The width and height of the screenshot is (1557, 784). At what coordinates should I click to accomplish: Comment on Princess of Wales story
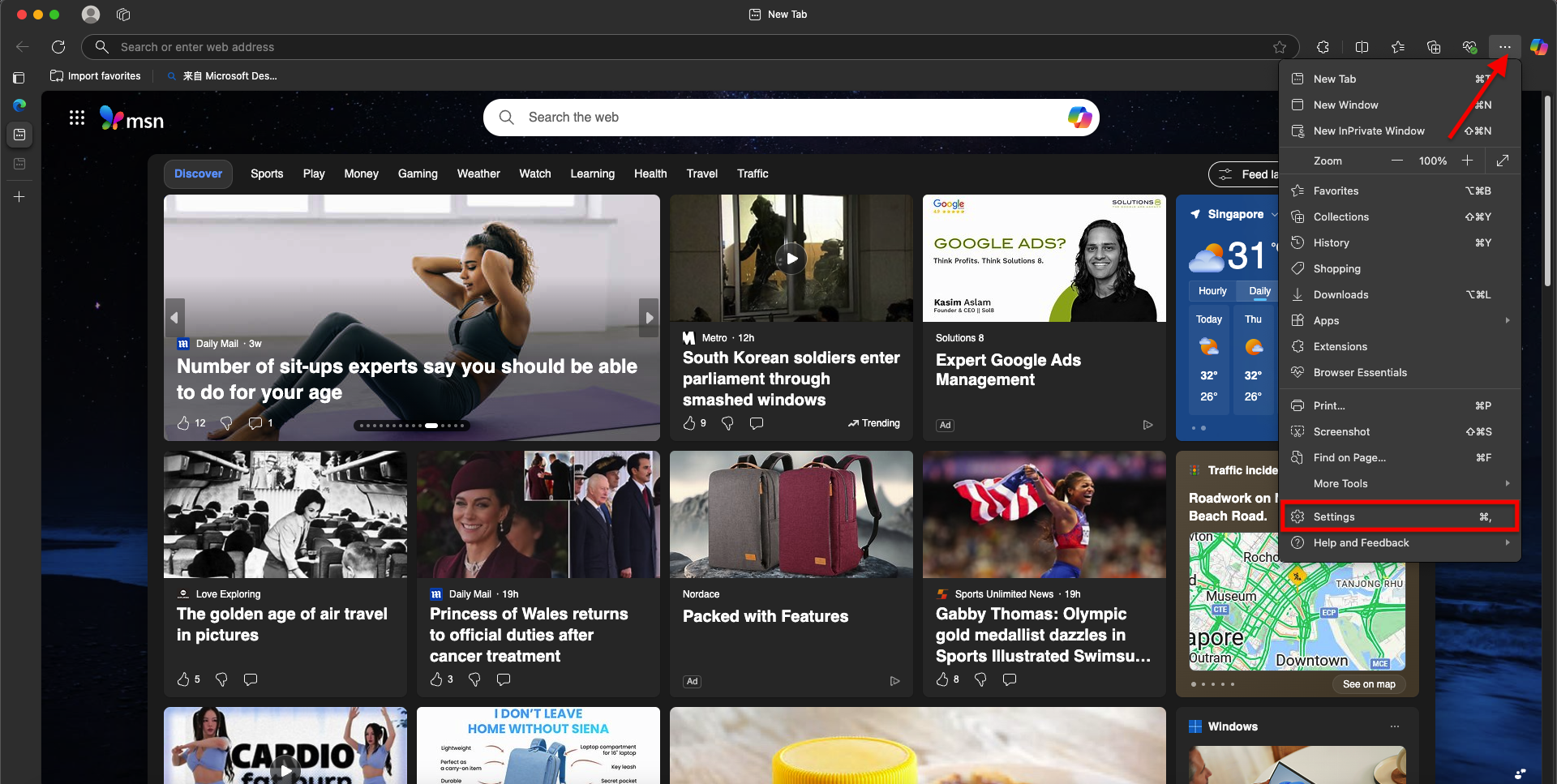pyautogui.click(x=504, y=679)
